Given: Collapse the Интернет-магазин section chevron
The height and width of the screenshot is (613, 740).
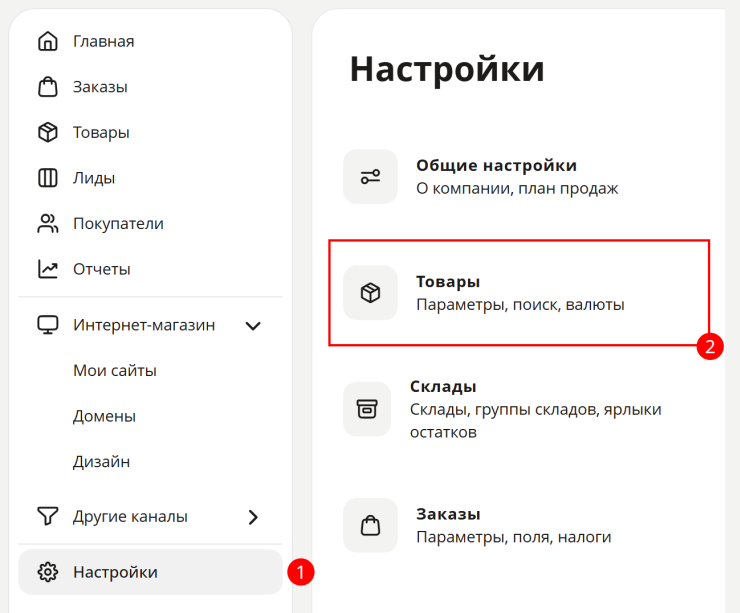Looking at the screenshot, I should pyautogui.click(x=253, y=326).
